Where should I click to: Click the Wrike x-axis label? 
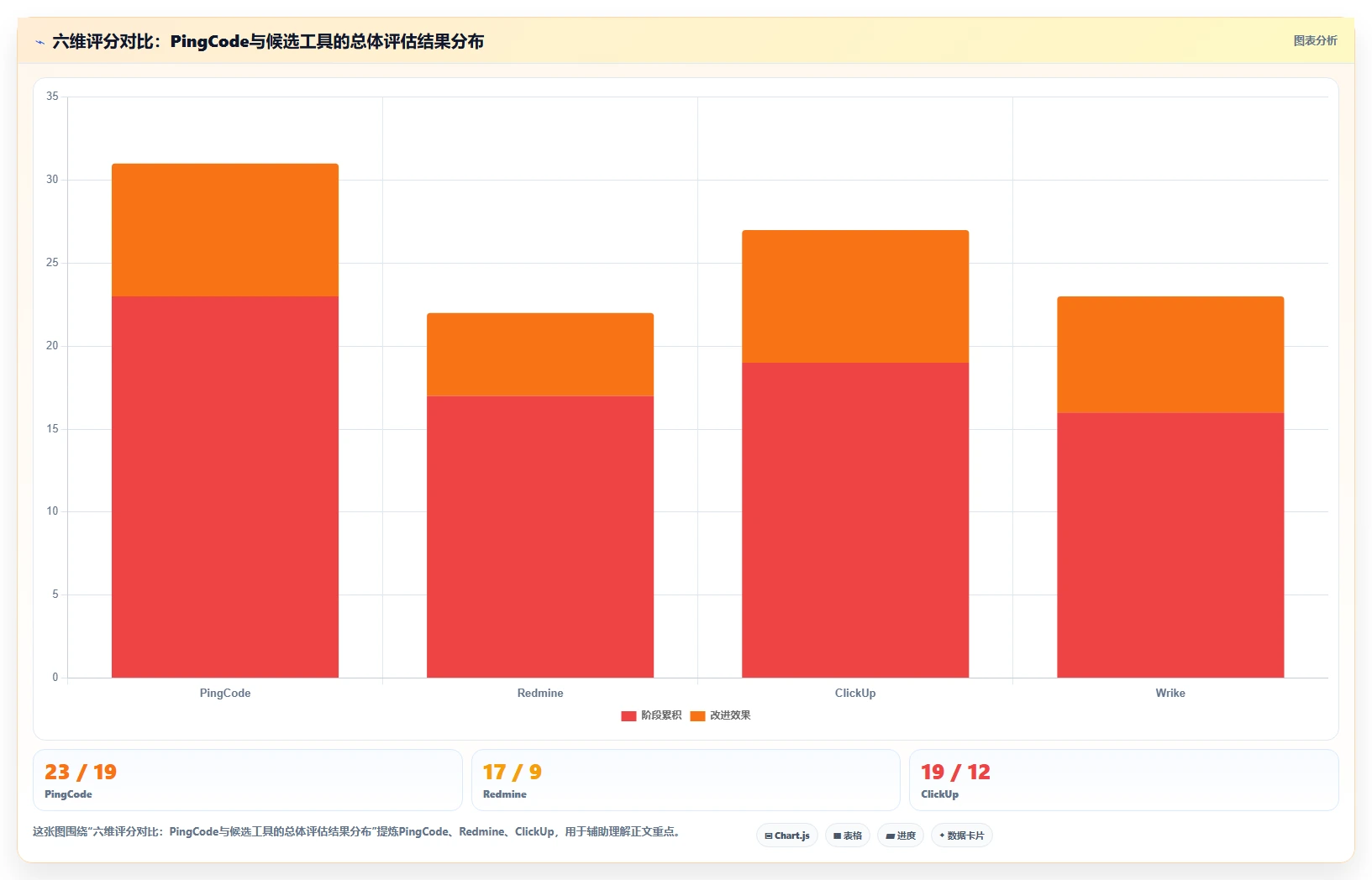click(x=1170, y=693)
